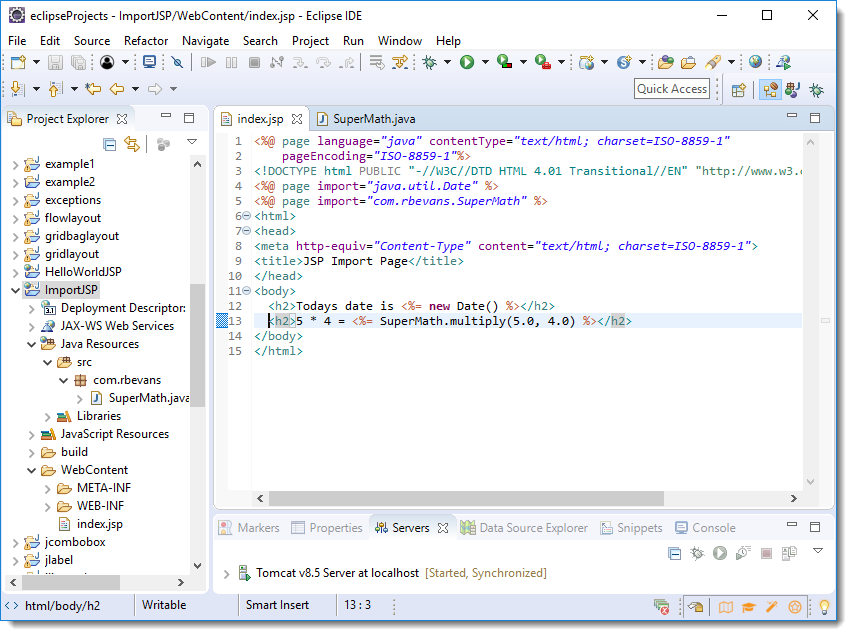Click Start the server icon in Servers view
This screenshot has width=852, height=636.
pyautogui.click(x=720, y=553)
